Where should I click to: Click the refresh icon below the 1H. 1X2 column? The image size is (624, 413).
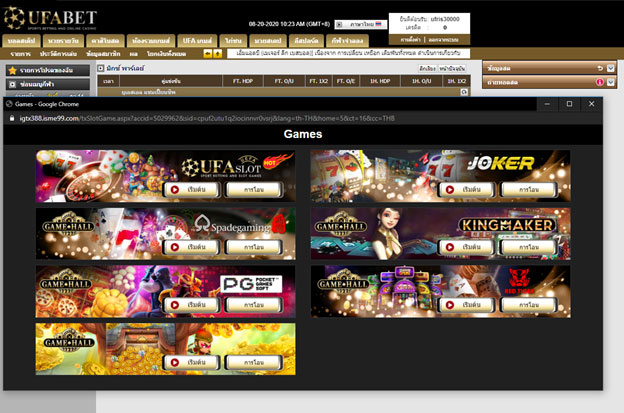[x=464, y=92]
